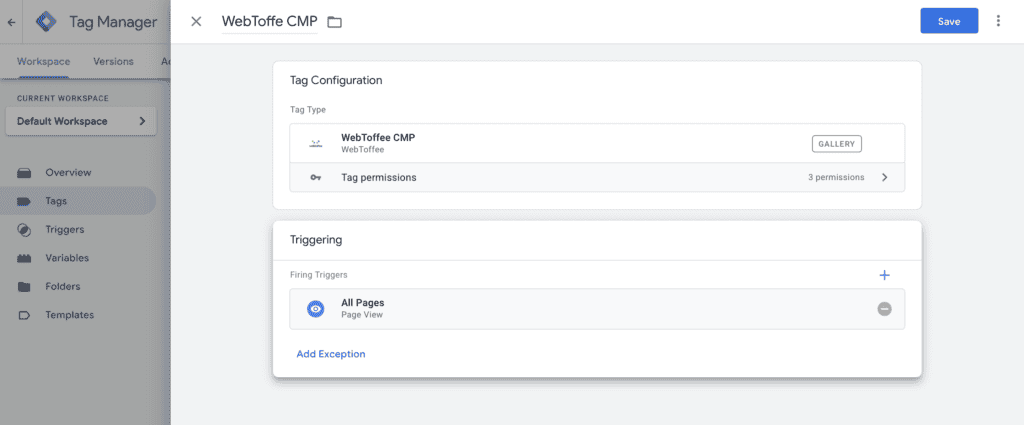Viewport: 1024px width, 425px height.
Task: Click the Tag Manager logo icon
Action: (46, 22)
